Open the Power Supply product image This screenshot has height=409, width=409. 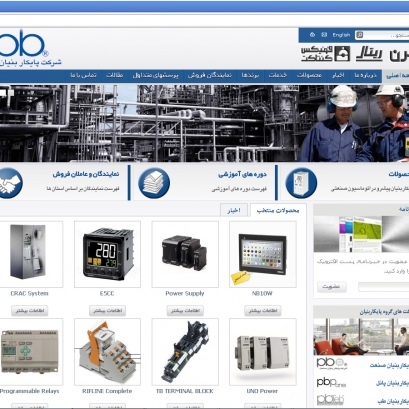(x=185, y=254)
